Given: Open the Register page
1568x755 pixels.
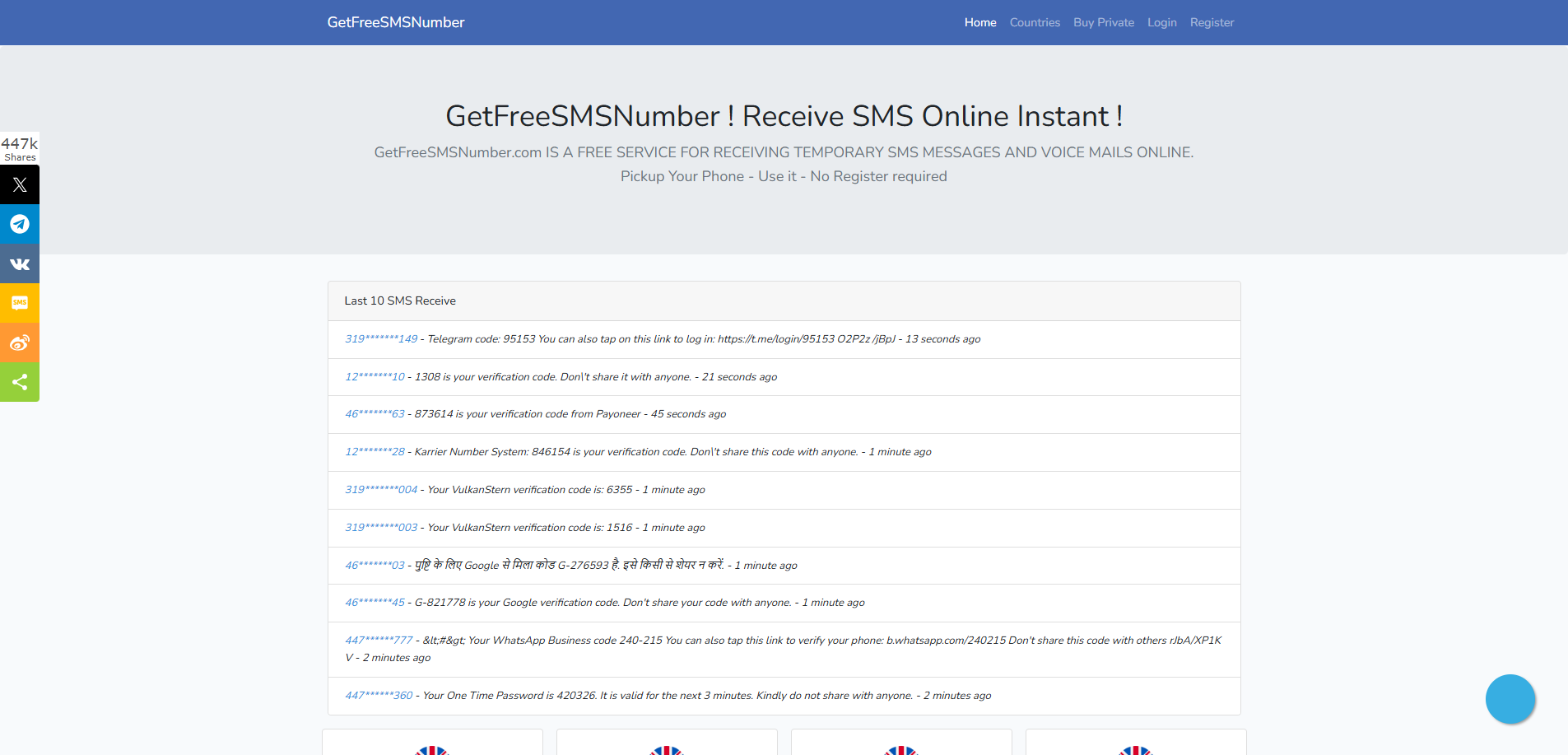Looking at the screenshot, I should [x=1212, y=22].
